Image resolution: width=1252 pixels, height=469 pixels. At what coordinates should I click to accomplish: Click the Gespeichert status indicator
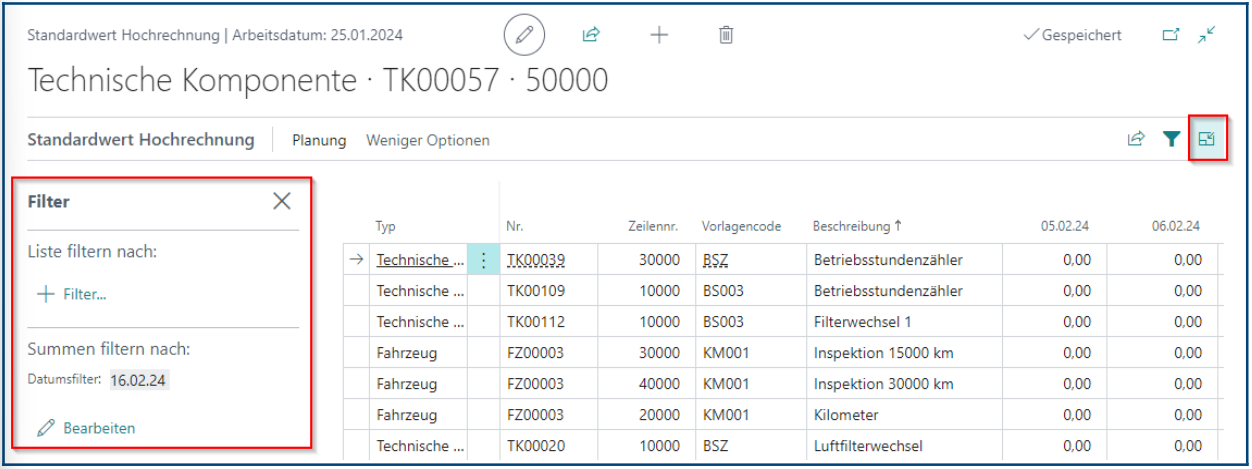pos(1073,35)
